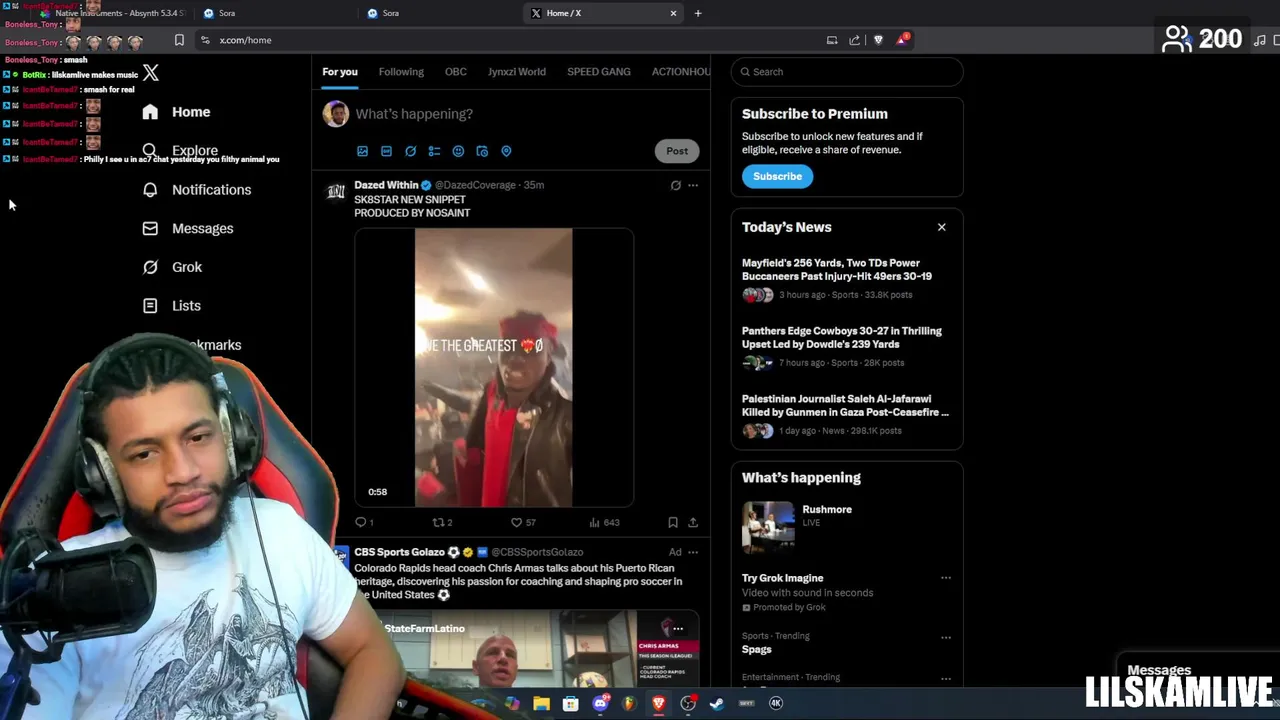Add a GIF to post
1280x720 pixels.
point(386,151)
